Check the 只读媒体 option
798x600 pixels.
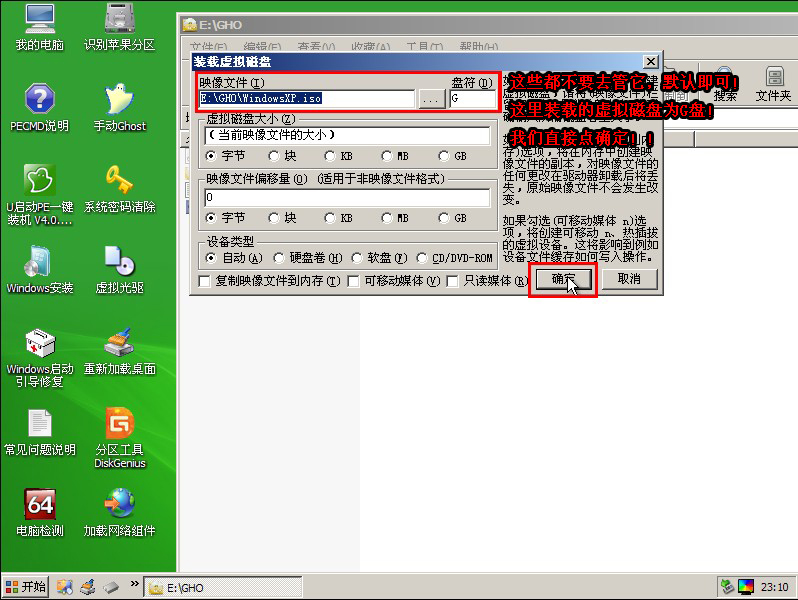pyautogui.click(x=453, y=282)
